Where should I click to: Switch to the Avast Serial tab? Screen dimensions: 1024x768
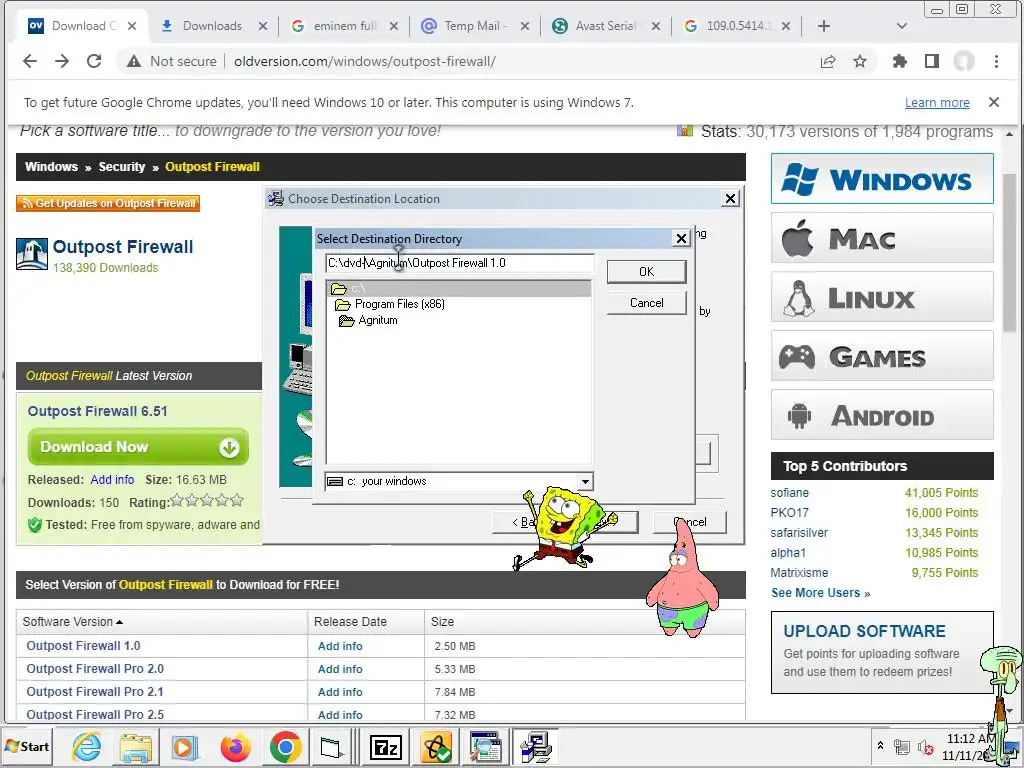[x=605, y=26]
